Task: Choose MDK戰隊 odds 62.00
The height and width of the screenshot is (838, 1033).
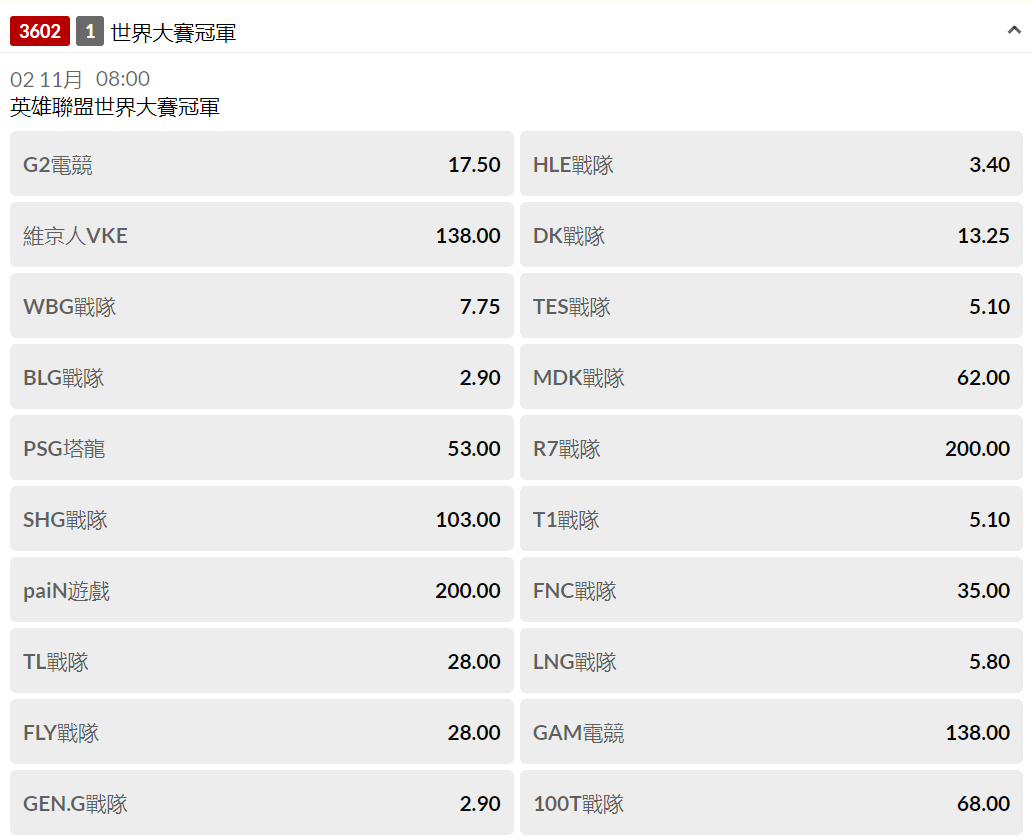Action: pos(771,377)
